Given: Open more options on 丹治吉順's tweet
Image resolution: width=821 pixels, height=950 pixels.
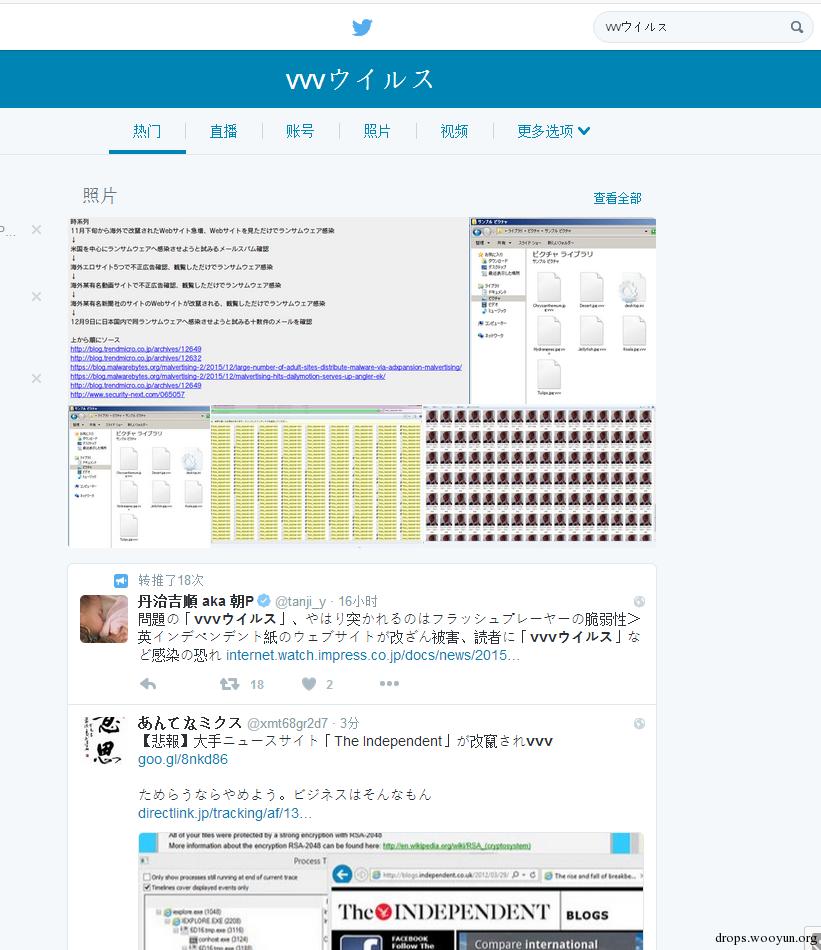Looking at the screenshot, I should point(389,683).
